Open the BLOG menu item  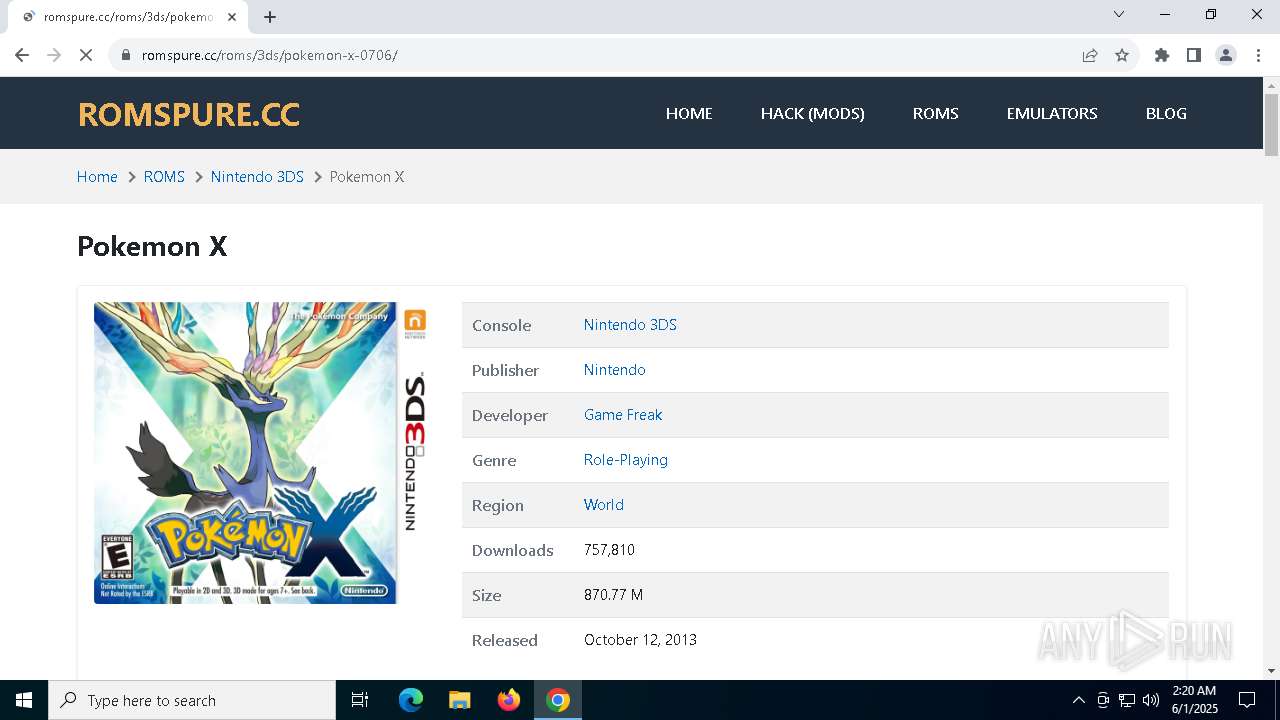pos(1166,113)
